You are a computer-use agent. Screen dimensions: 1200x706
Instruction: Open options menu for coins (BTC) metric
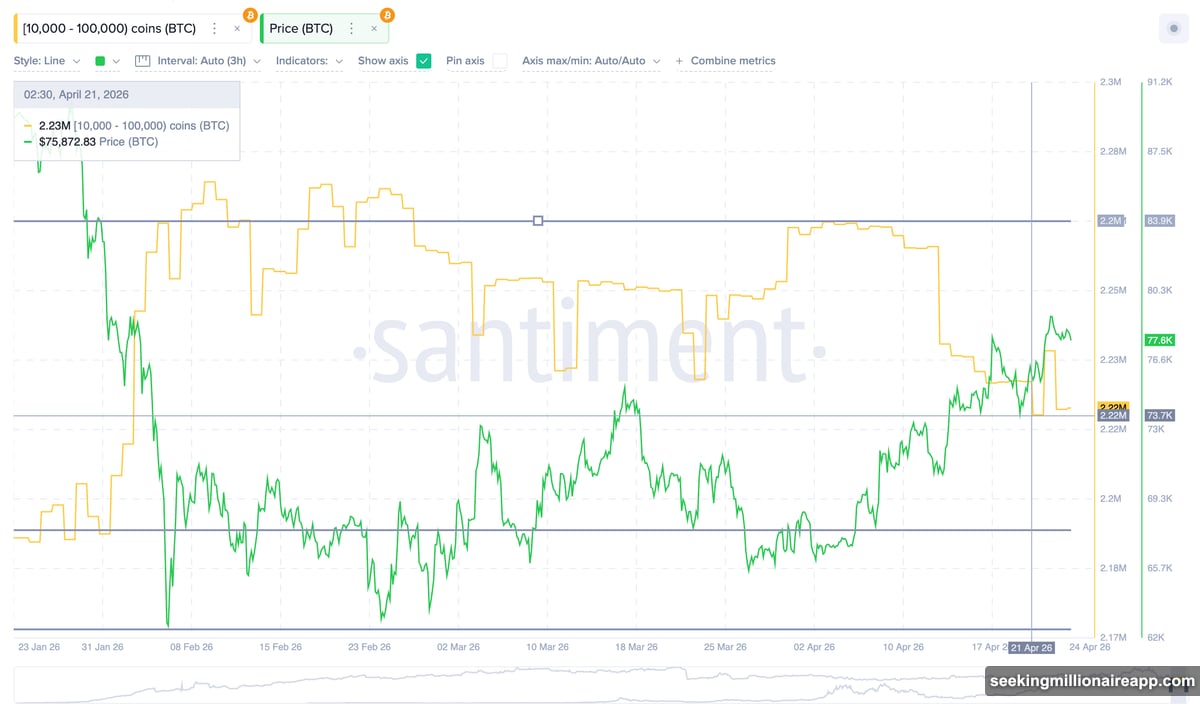tap(214, 29)
